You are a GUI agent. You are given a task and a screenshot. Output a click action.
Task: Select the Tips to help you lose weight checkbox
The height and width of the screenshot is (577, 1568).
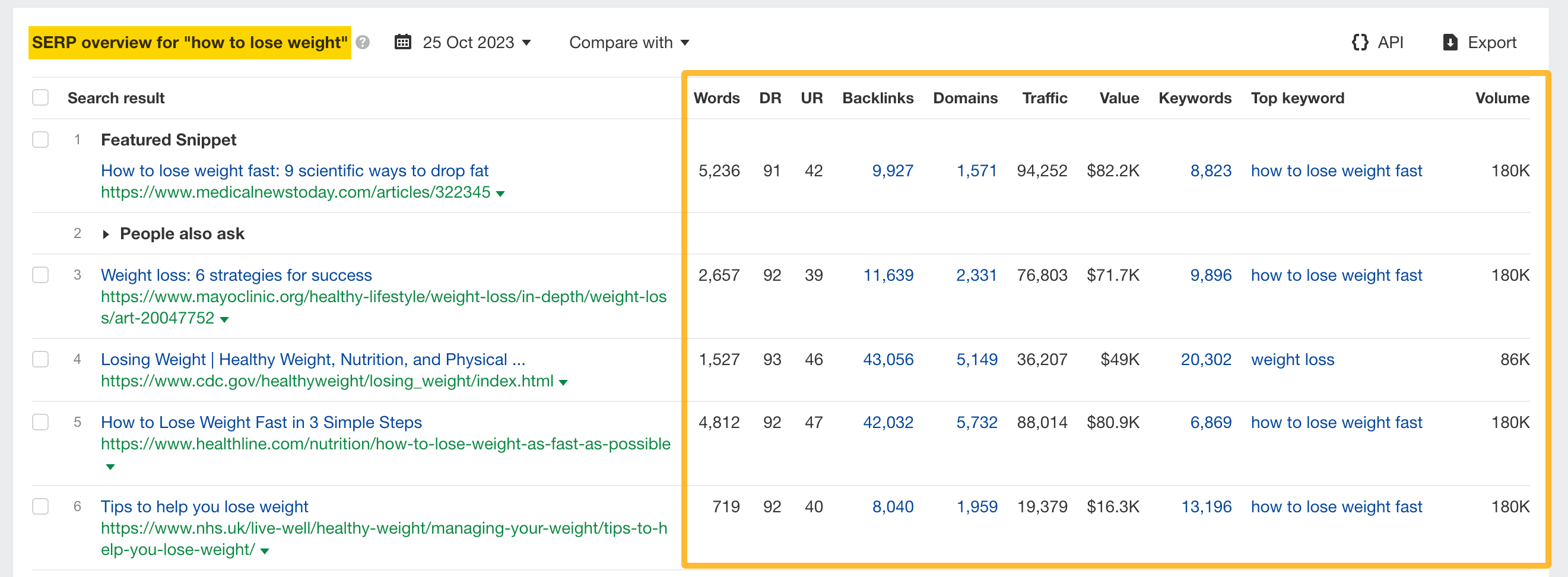pyautogui.click(x=40, y=506)
